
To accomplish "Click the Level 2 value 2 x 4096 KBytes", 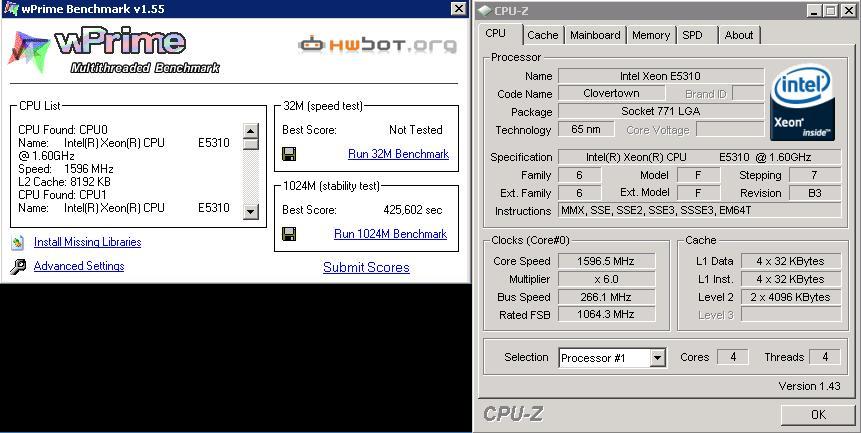I will coord(791,297).
